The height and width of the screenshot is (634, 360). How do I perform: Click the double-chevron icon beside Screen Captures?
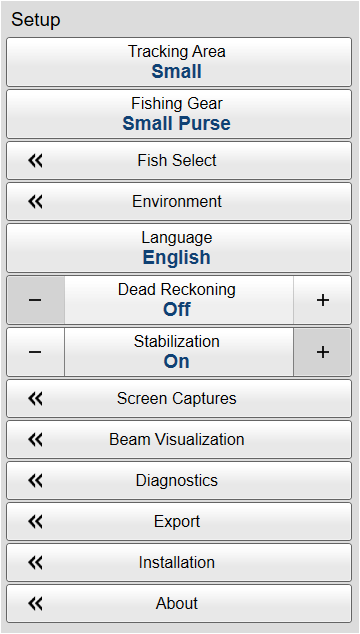pos(36,399)
